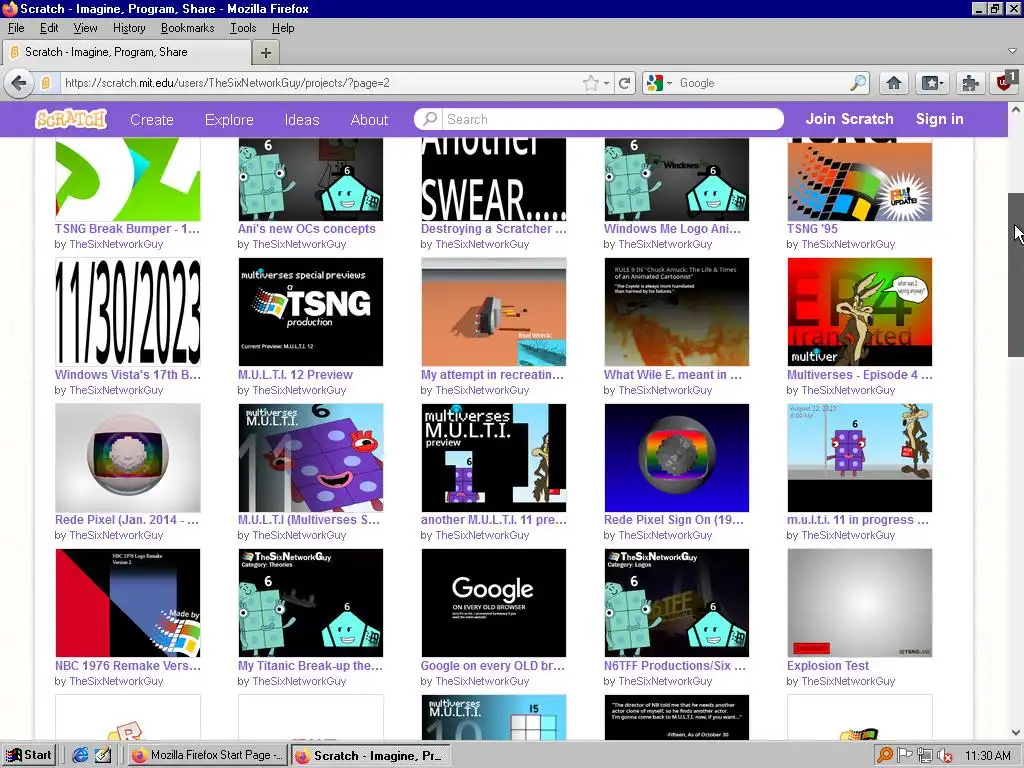Screen dimensions: 1024x768
Task: Open Ani's new OCs concepts link
Action: click(306, 229)
